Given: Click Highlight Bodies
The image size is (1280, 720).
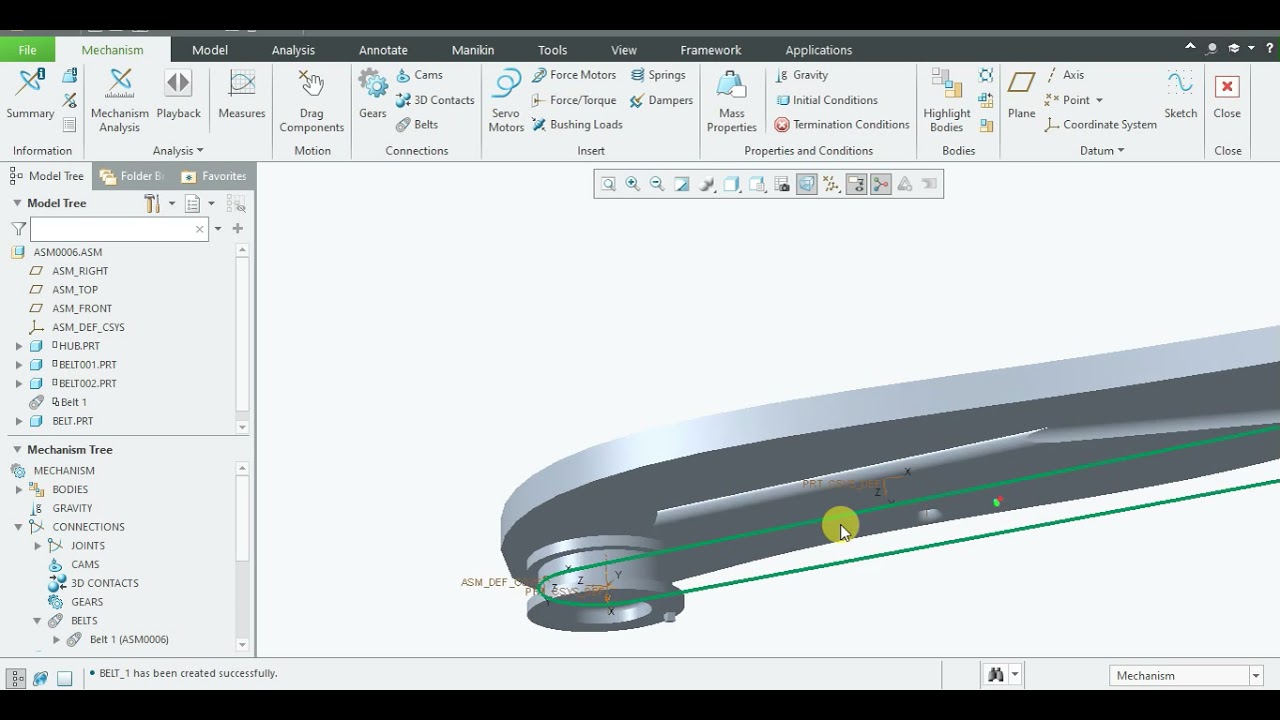Looking at the screenshot, I should click(946, 100).
